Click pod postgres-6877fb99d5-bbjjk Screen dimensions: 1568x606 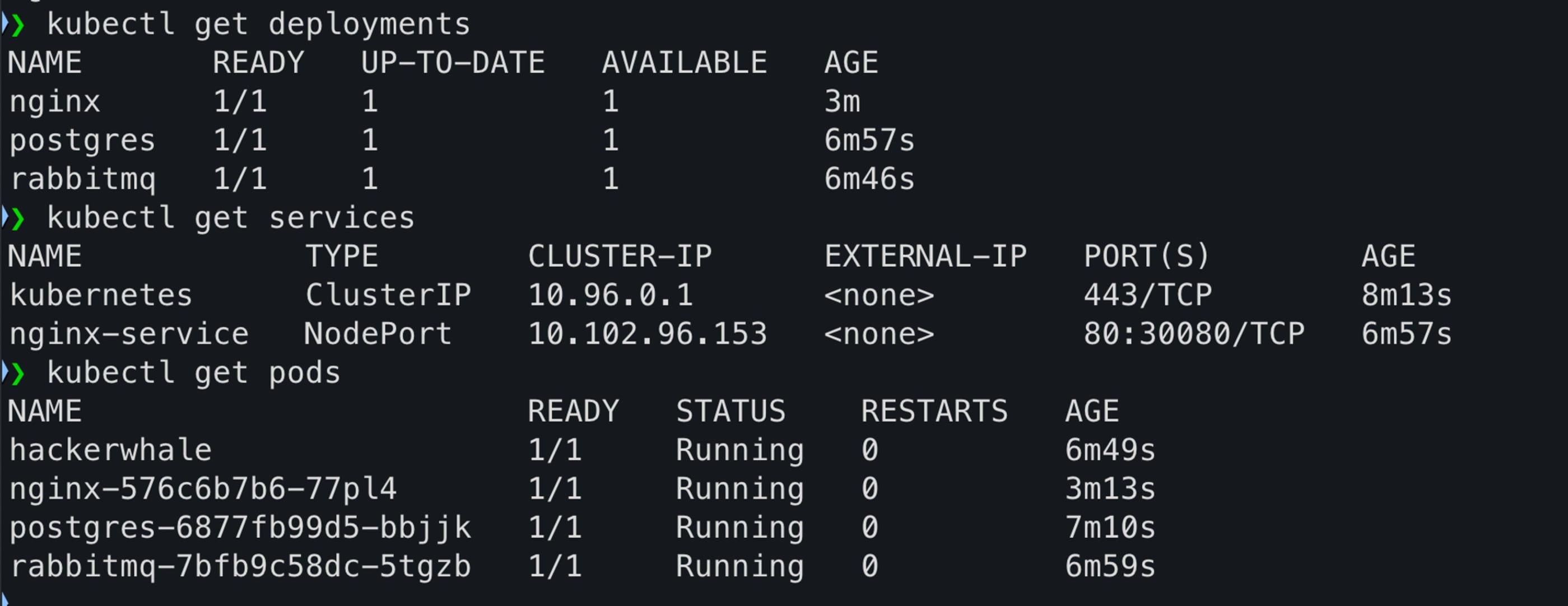click(240, 528)
